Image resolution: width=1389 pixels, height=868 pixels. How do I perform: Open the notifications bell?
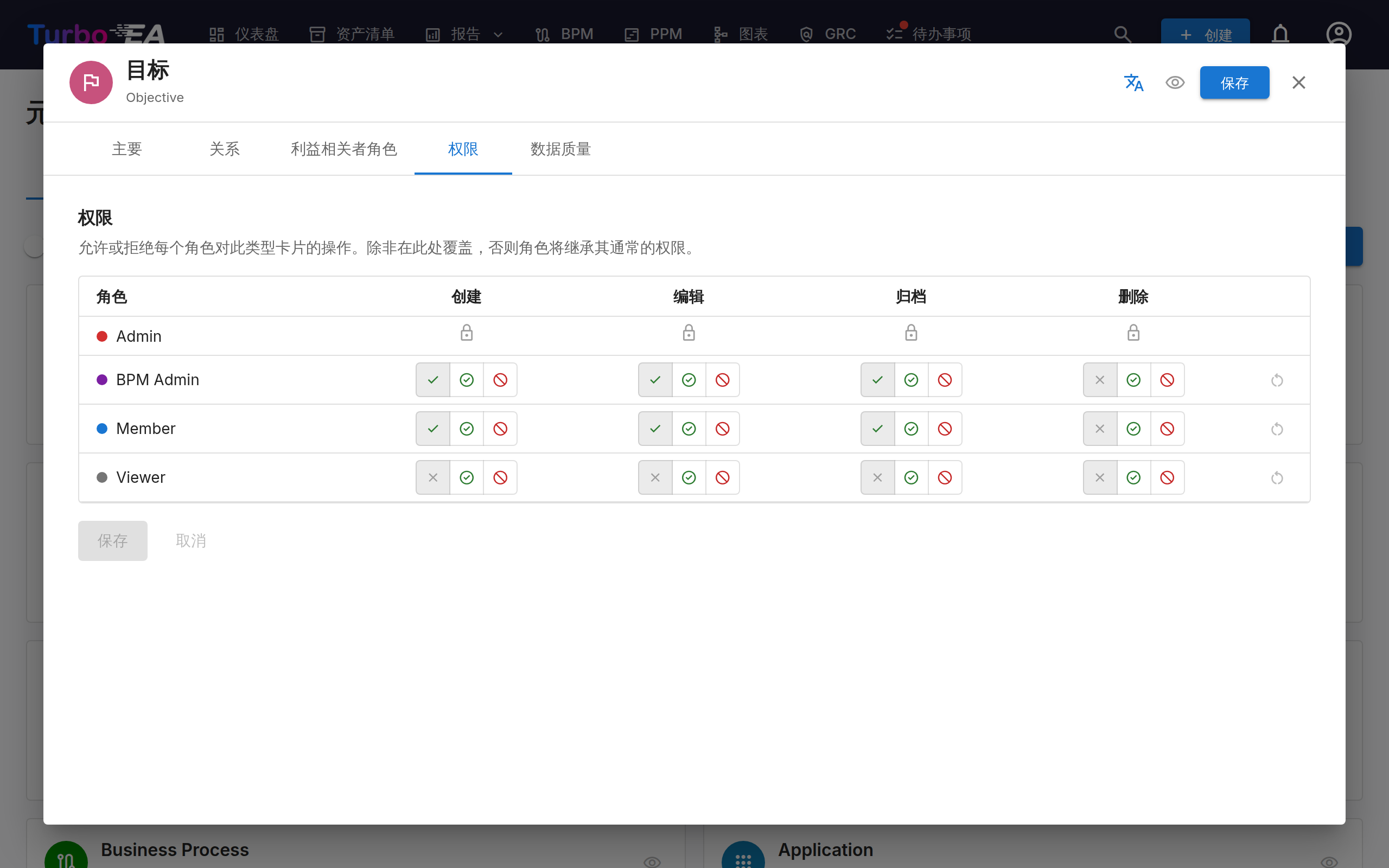tap(1280, 34)
